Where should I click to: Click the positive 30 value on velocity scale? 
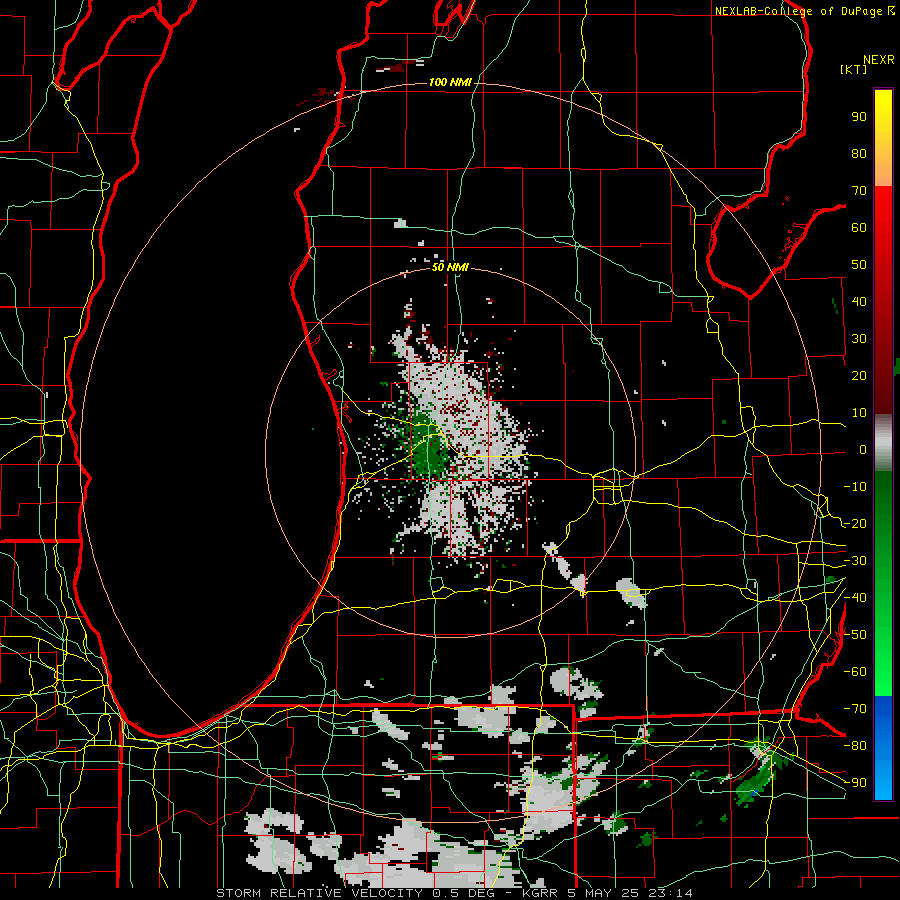[x=859, y=339]
